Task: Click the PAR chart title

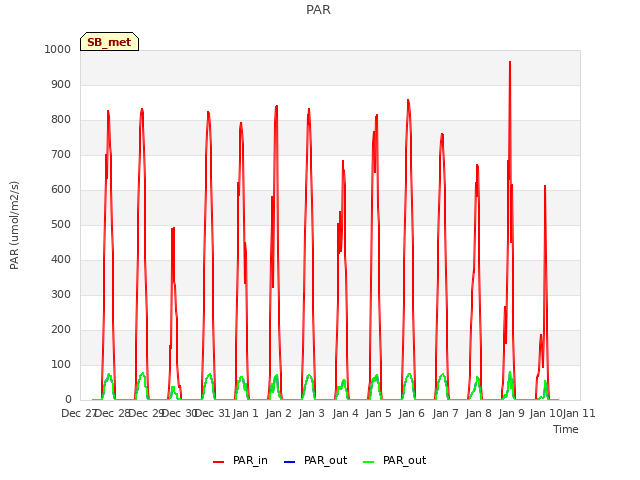Action: point(318,10)
